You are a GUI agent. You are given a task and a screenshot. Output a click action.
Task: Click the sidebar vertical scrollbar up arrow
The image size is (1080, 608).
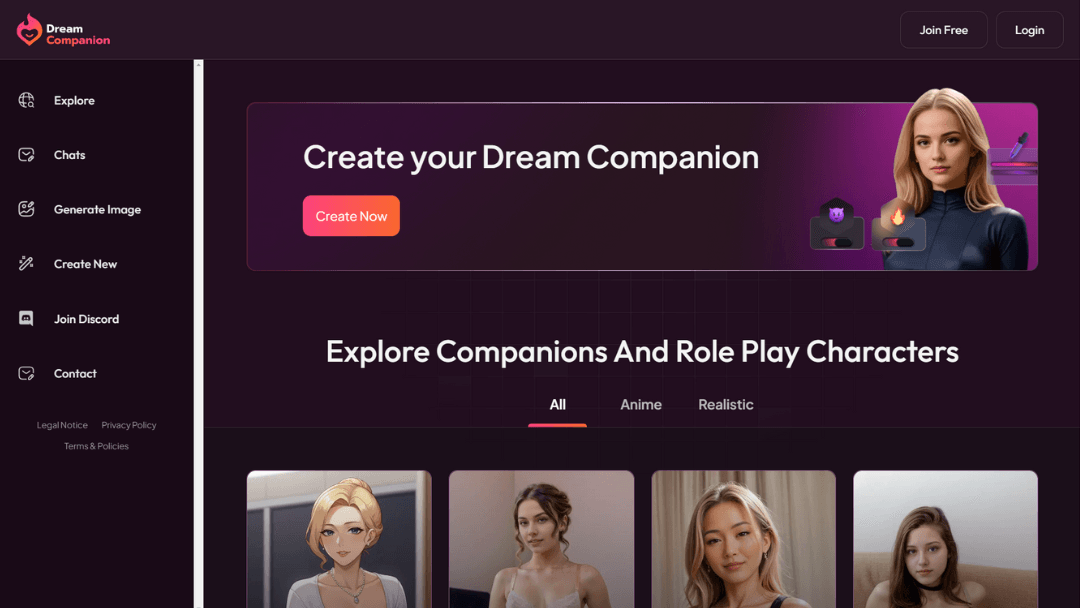(198, 65)
